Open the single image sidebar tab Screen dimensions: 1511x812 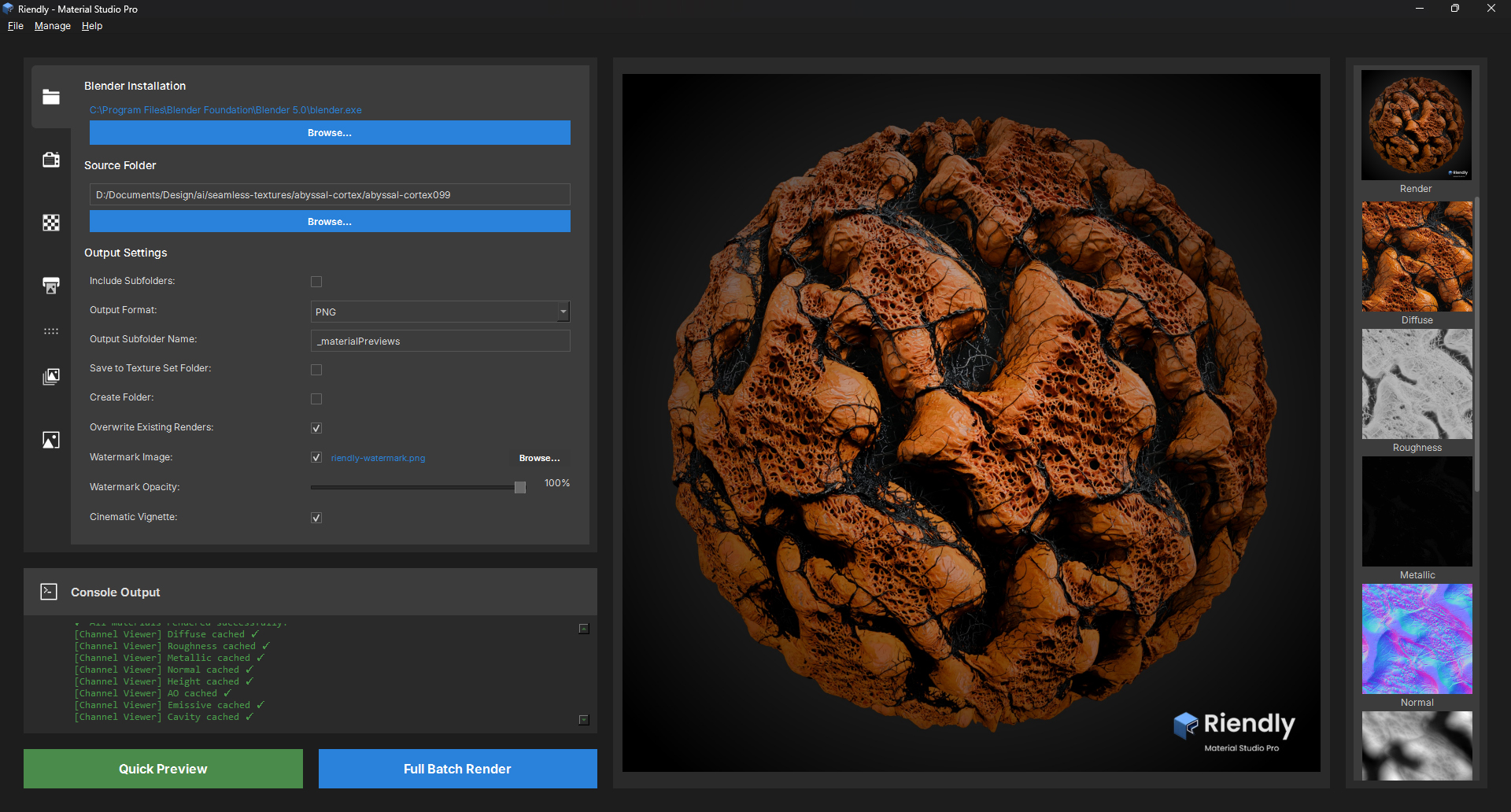[51, 440]
